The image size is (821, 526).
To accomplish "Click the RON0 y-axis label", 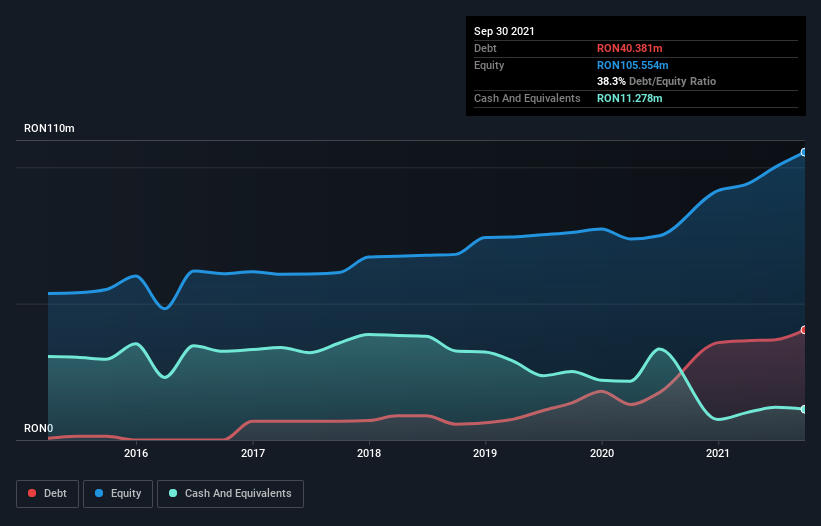I will pyautogui.click(x=38, y=428).
